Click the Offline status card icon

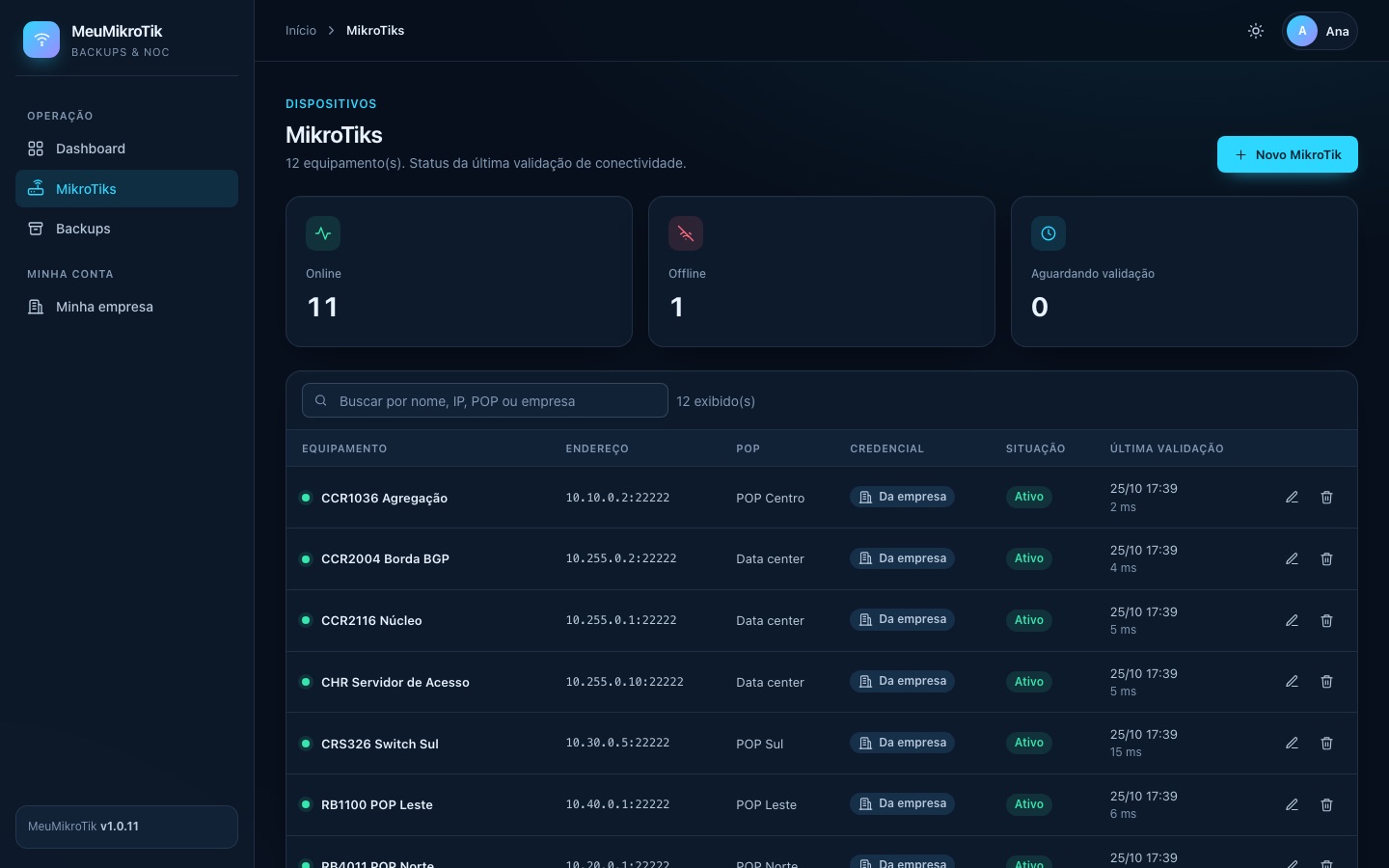coord(686,233)
